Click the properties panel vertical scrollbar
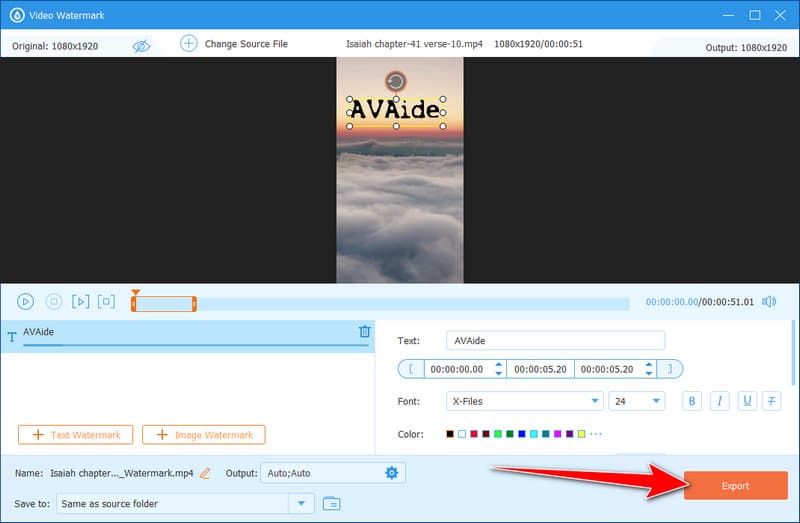The image size is (800, 523). point(793,353)
